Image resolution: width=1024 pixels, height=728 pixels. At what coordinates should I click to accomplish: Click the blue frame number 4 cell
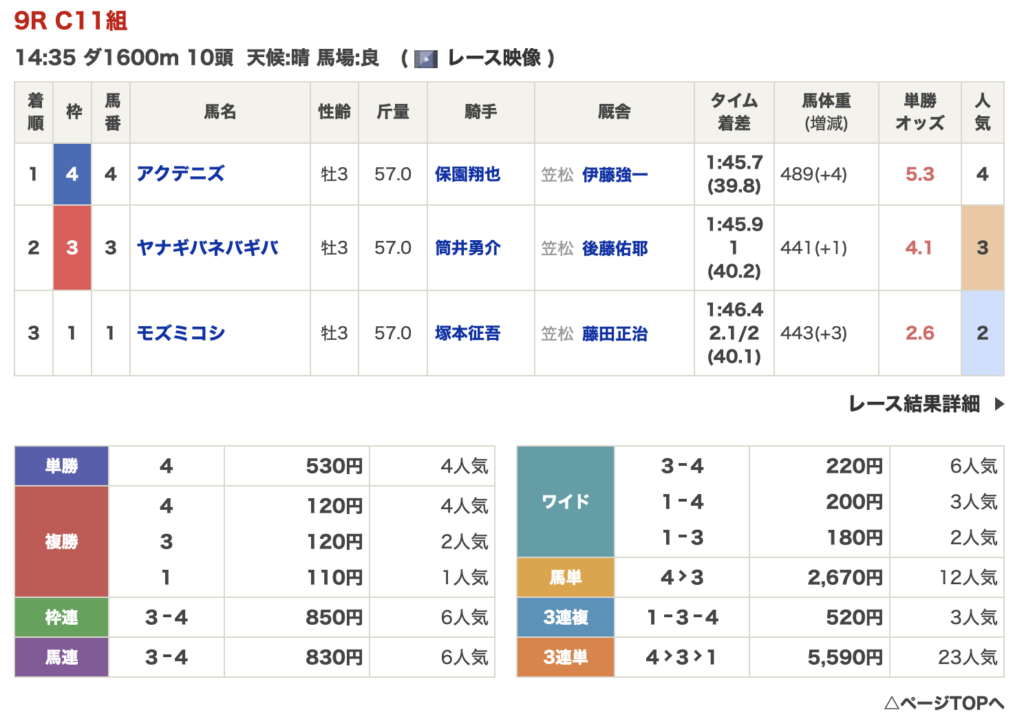72,174
